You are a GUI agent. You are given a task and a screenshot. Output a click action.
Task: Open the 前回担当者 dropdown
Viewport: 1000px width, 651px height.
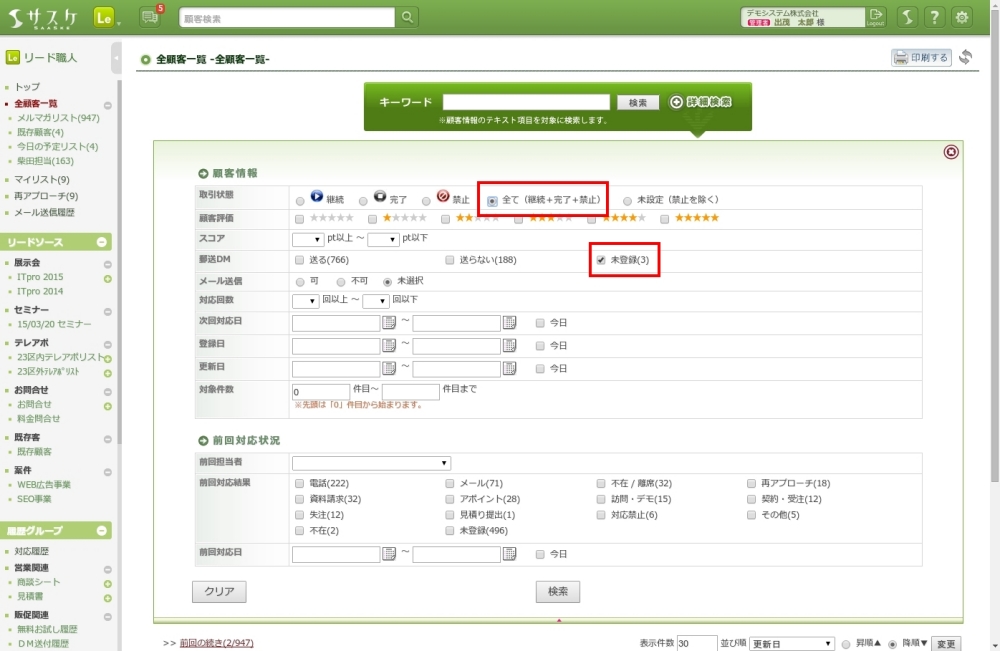point(371,463)
